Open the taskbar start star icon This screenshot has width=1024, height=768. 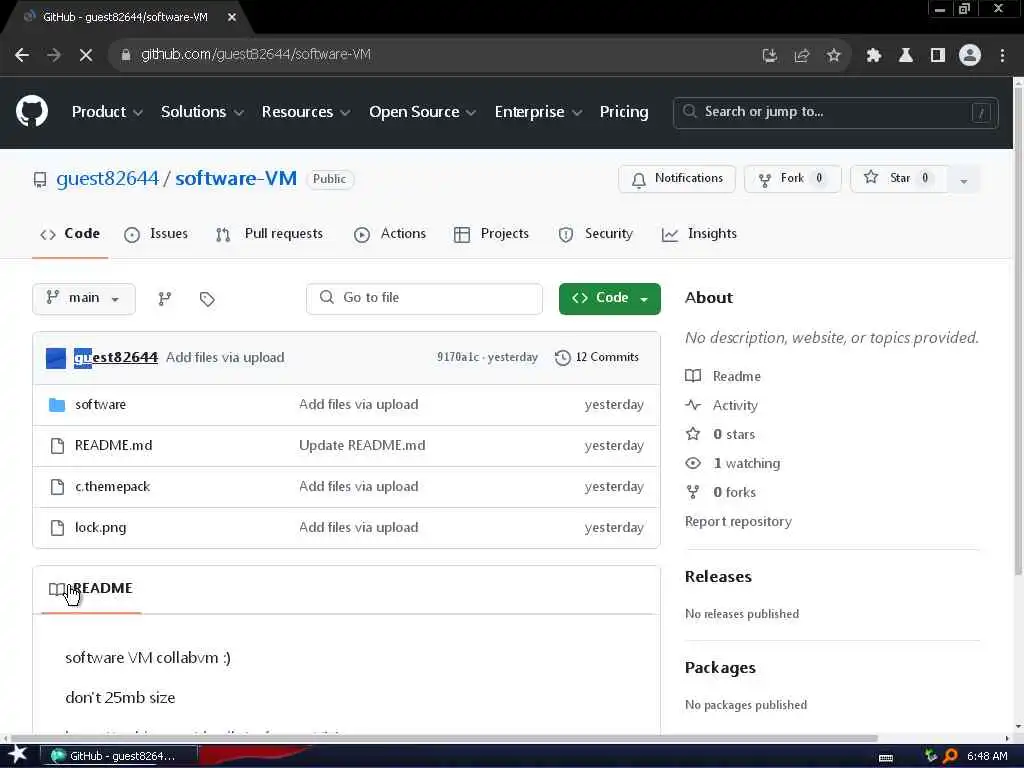(17, 756)
